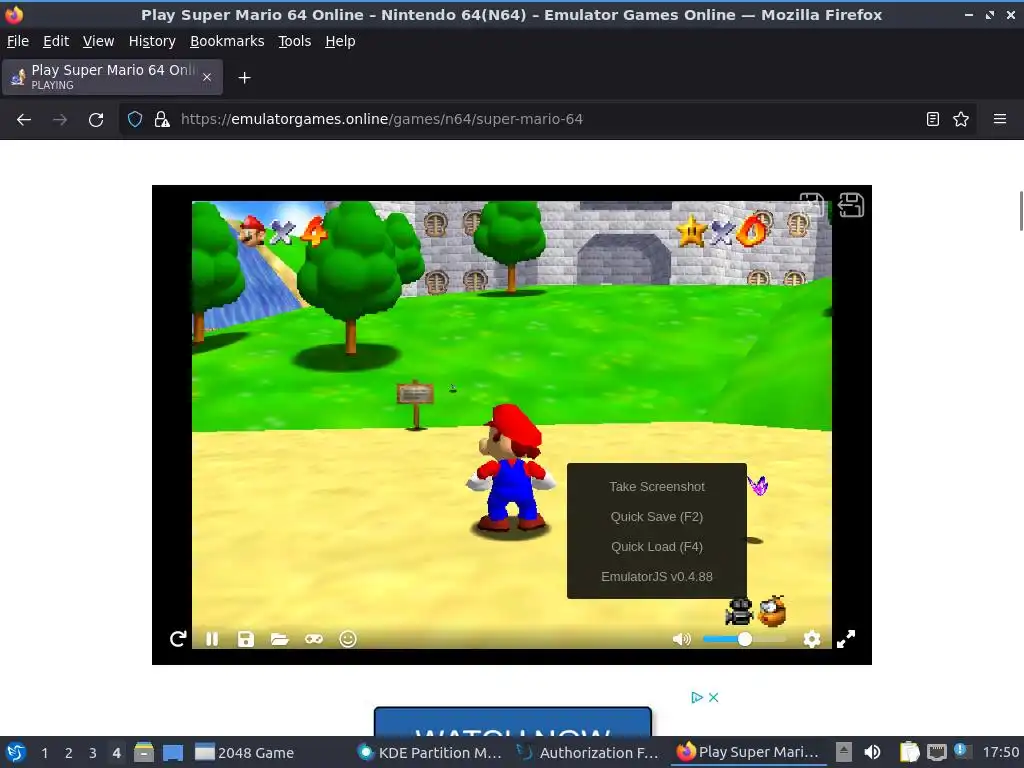Image resolution: width=1024 pixels, height=768 pixels.
Task: Bookmark this page with star
Action: pyautogui.click(x=961, y=120)
